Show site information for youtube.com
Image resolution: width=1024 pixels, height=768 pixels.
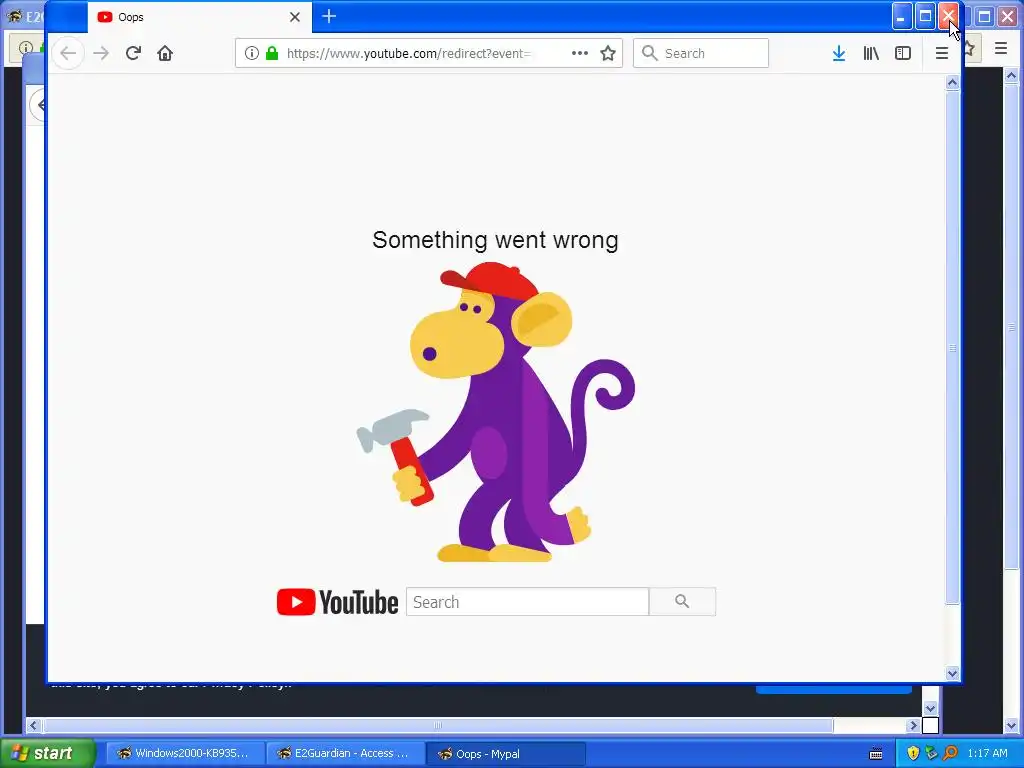coord(251,54)
